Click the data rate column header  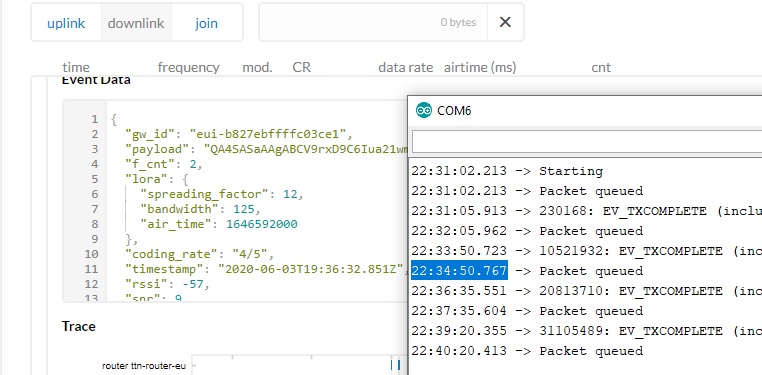[405, 68]
